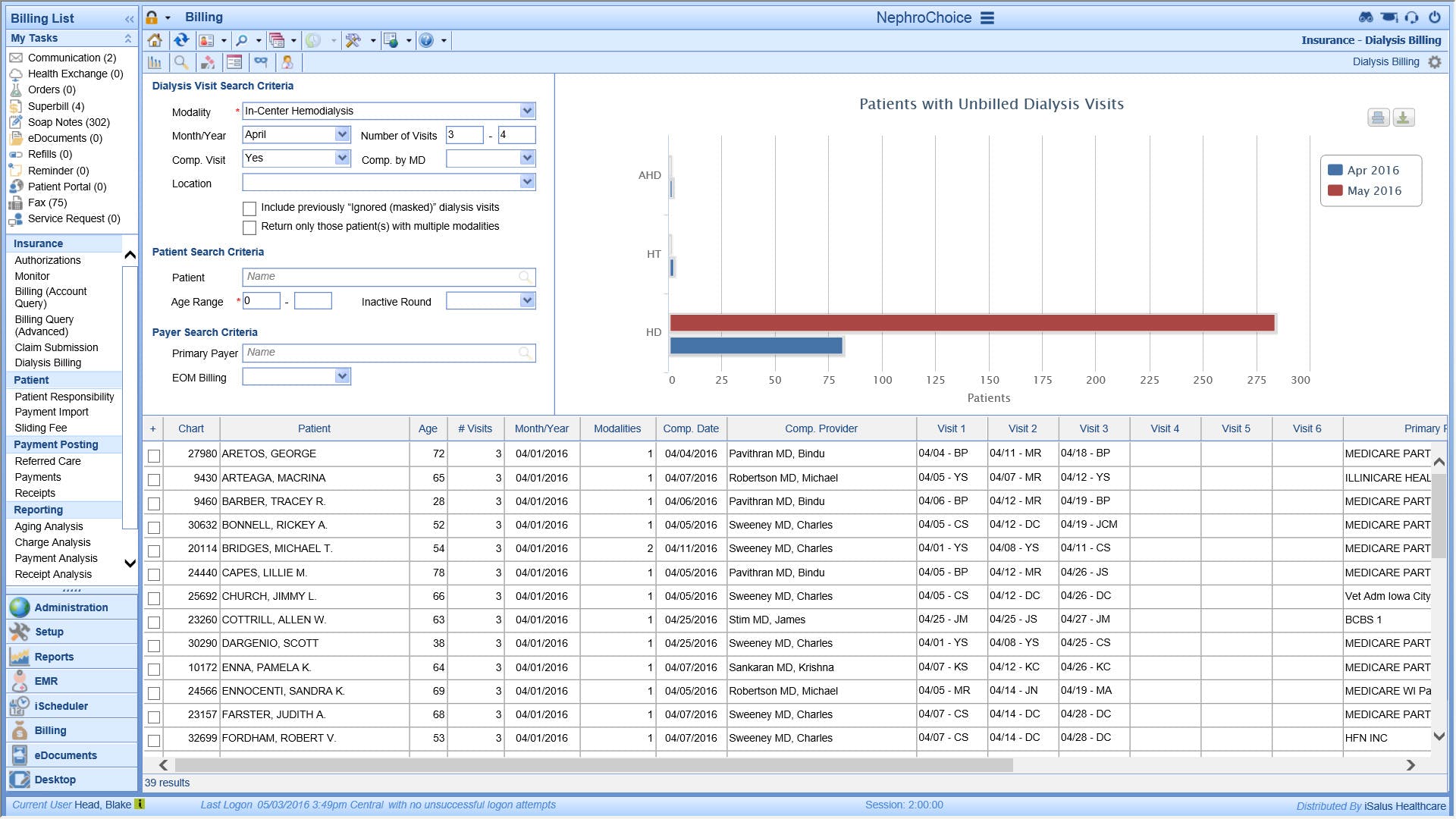Open the iScheduler module

coord(61,706)
